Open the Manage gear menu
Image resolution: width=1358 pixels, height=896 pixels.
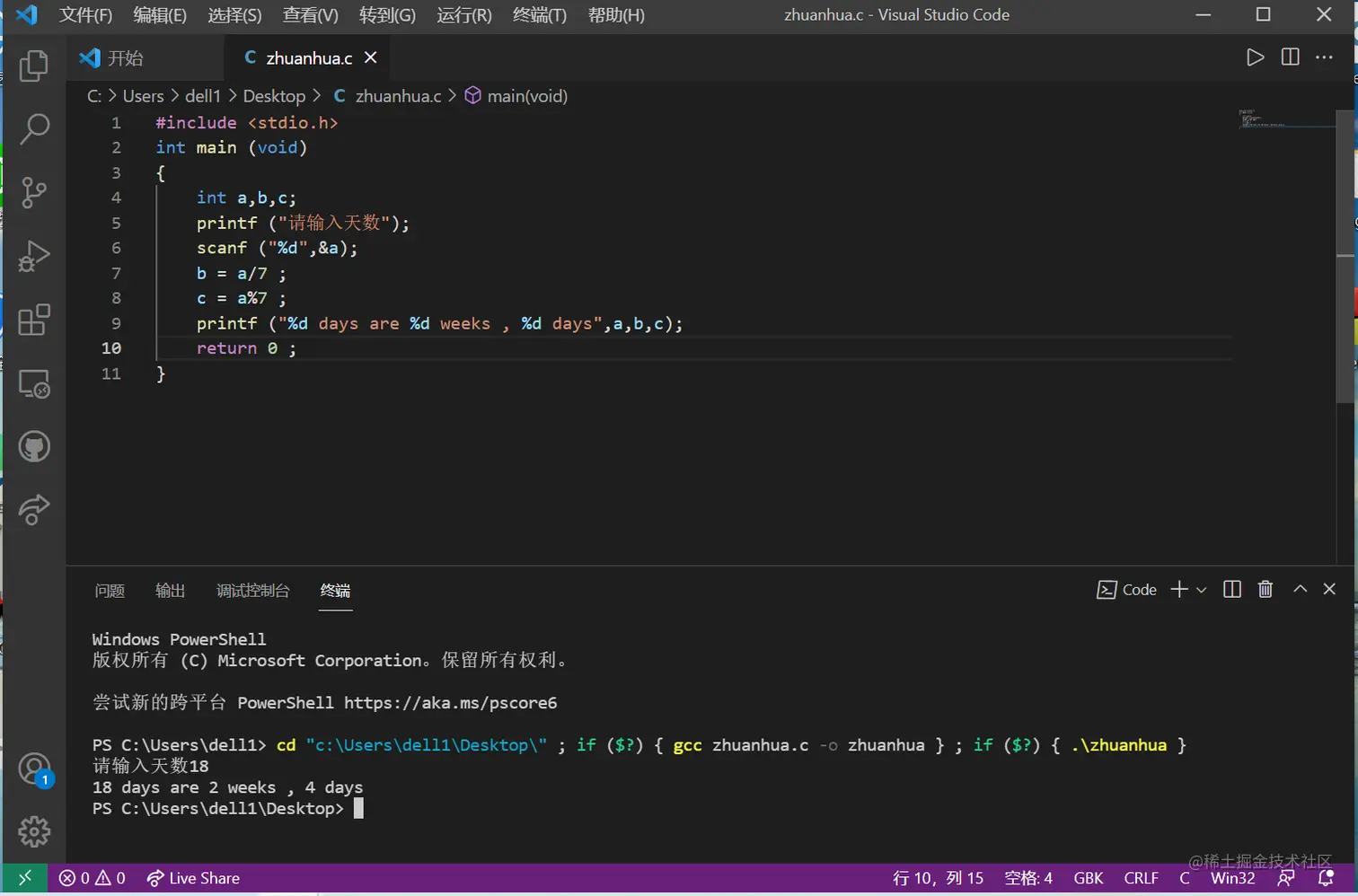click(x=34, y=832)
